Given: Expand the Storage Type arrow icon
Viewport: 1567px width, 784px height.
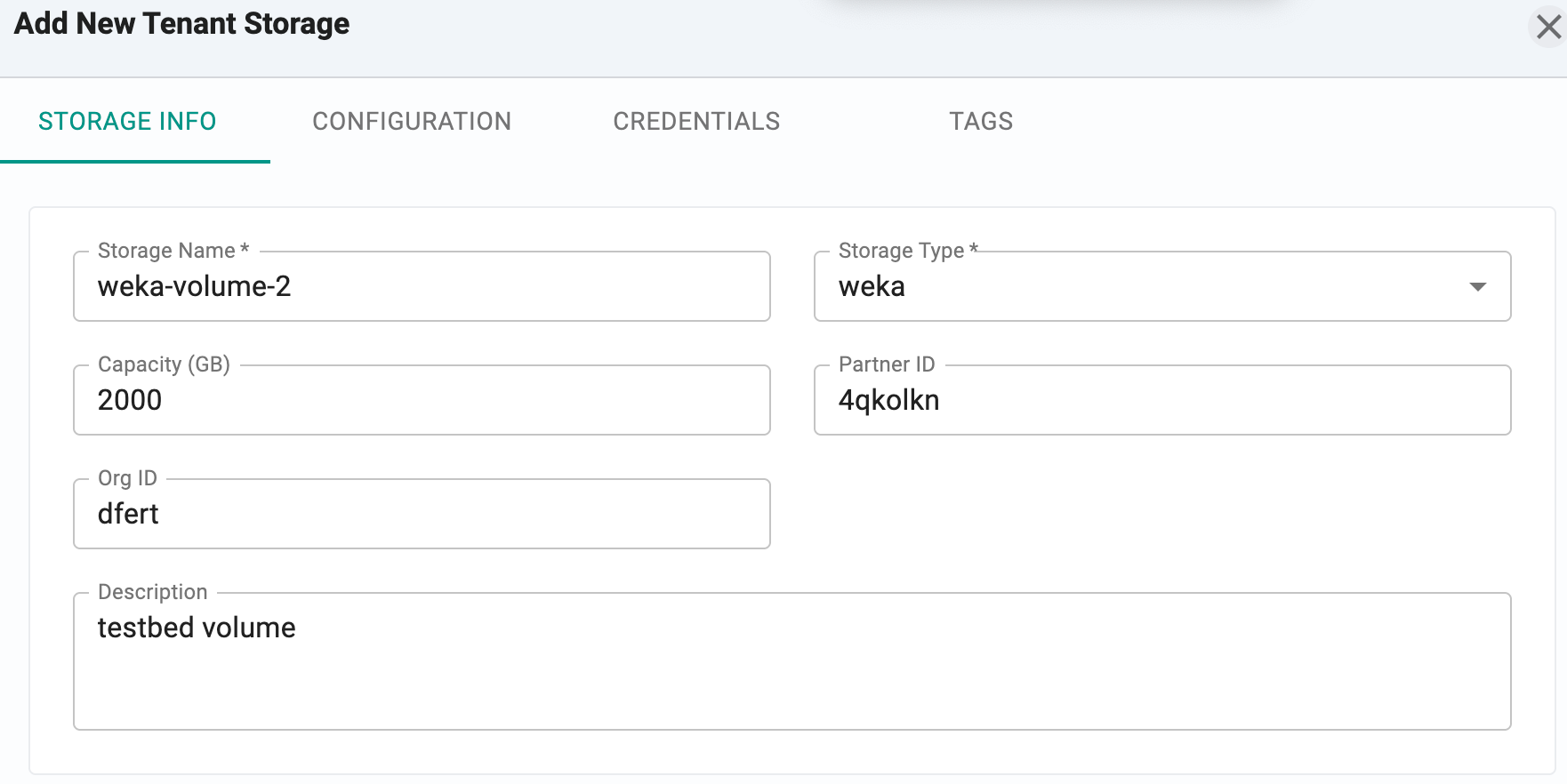Looking at the screenshot, I should pos(1478,286).
